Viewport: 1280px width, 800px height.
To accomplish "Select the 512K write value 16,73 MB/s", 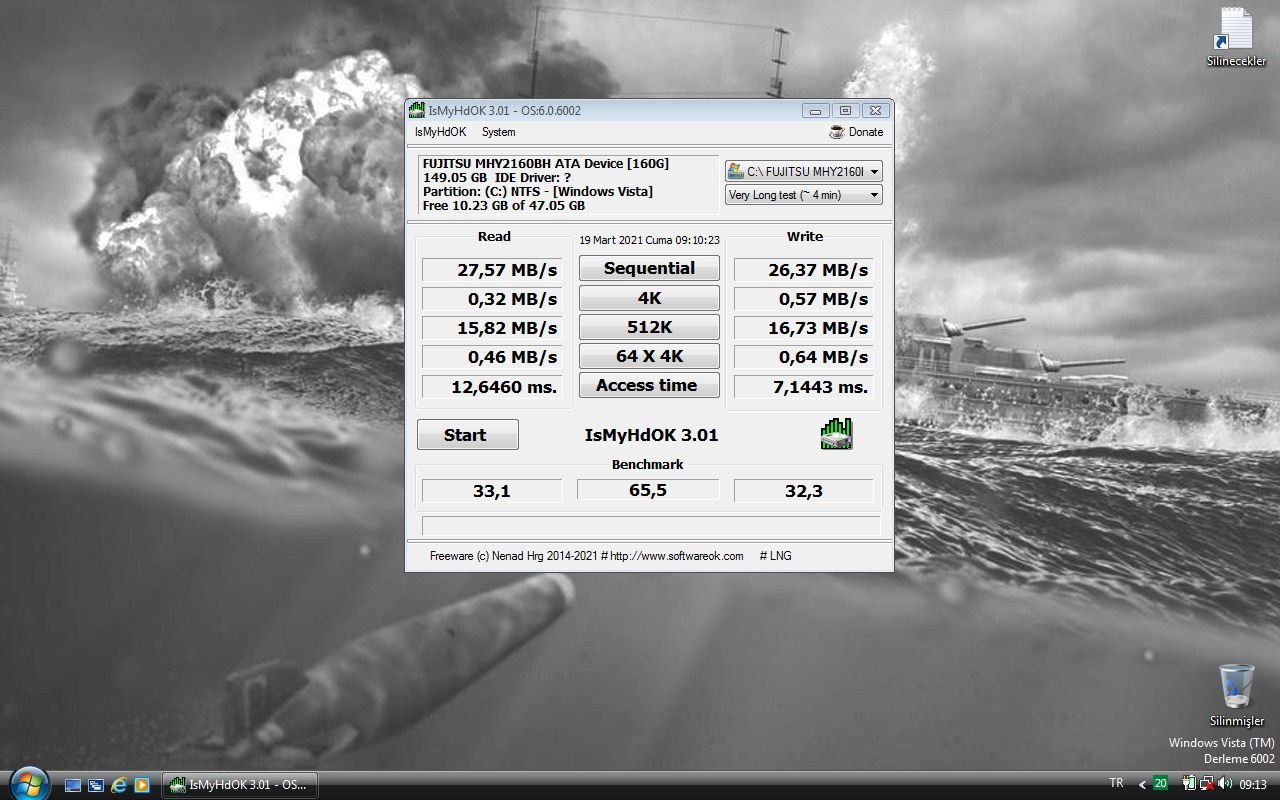I will (804, 328).
